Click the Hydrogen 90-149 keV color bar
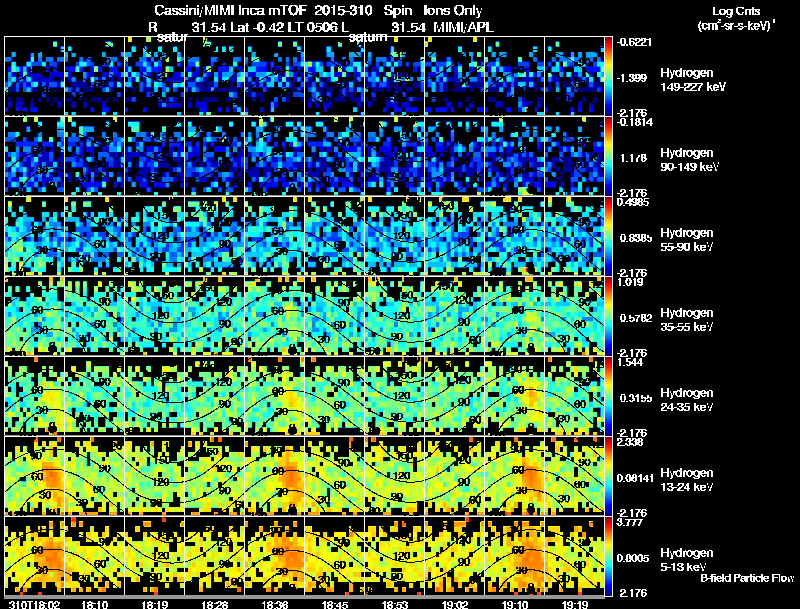The height and width of the screenshot is (609, 800). (608, 156)
